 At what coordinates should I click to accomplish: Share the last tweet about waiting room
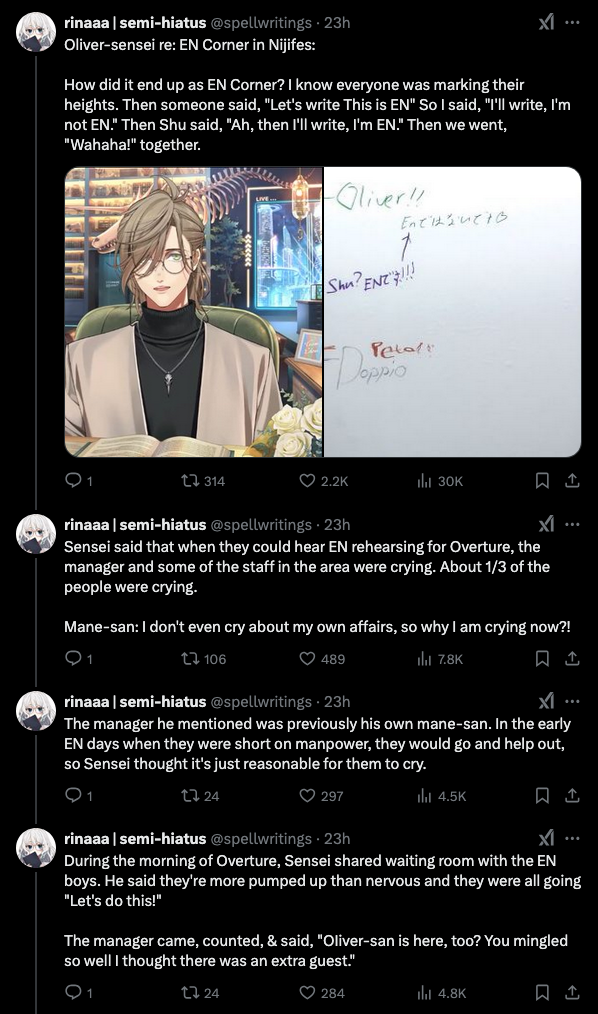[572, 993]
